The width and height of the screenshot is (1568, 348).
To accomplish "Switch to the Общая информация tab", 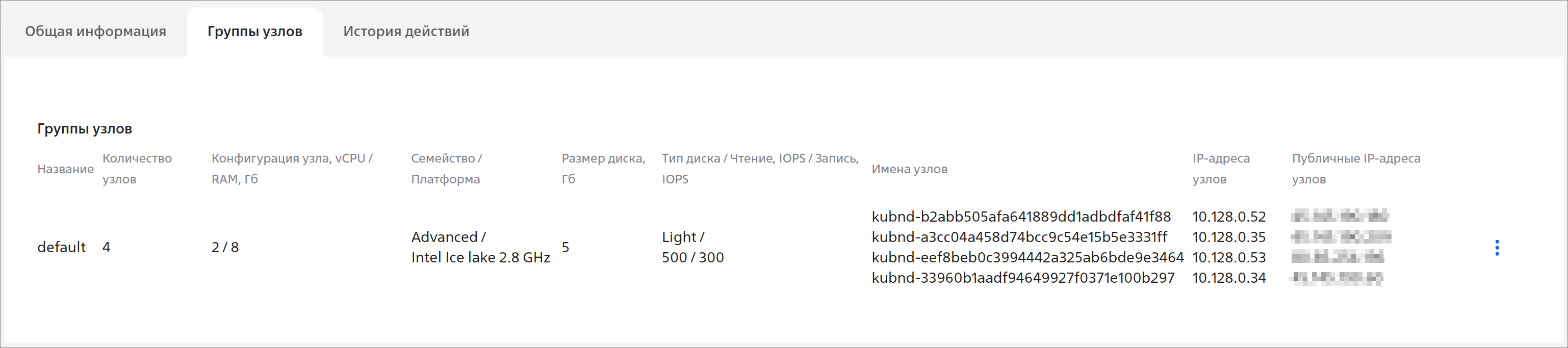I will click(95, 31).
